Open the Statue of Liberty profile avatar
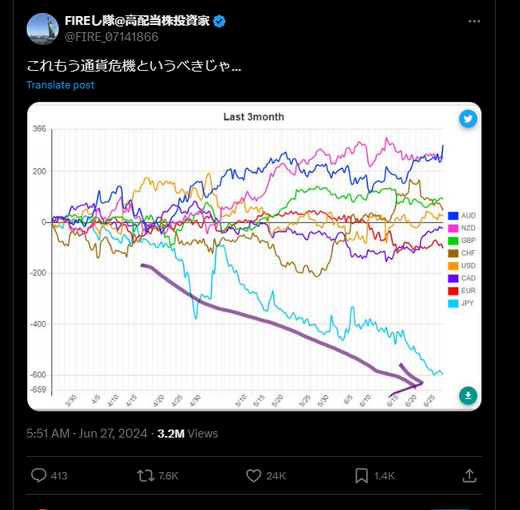 42,29
